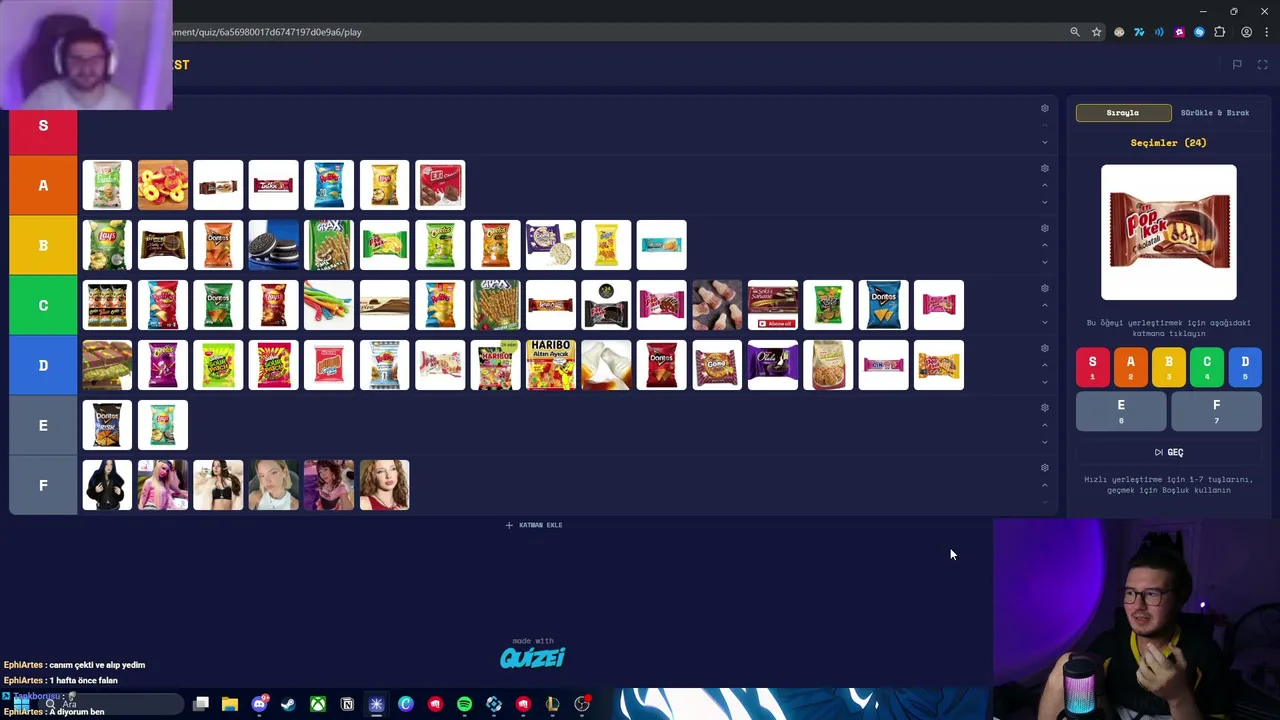Place current item in tier B
The height and width of the screenshot is (720, 1280).
coord(1169,367)
